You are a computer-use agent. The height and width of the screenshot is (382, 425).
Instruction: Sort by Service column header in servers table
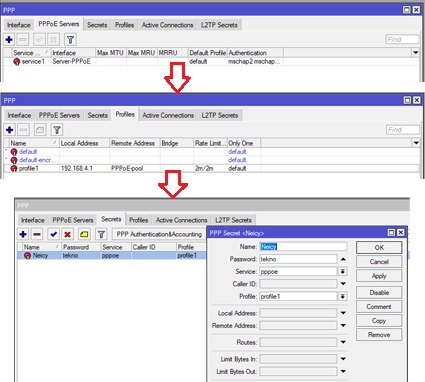click(31, 53)
